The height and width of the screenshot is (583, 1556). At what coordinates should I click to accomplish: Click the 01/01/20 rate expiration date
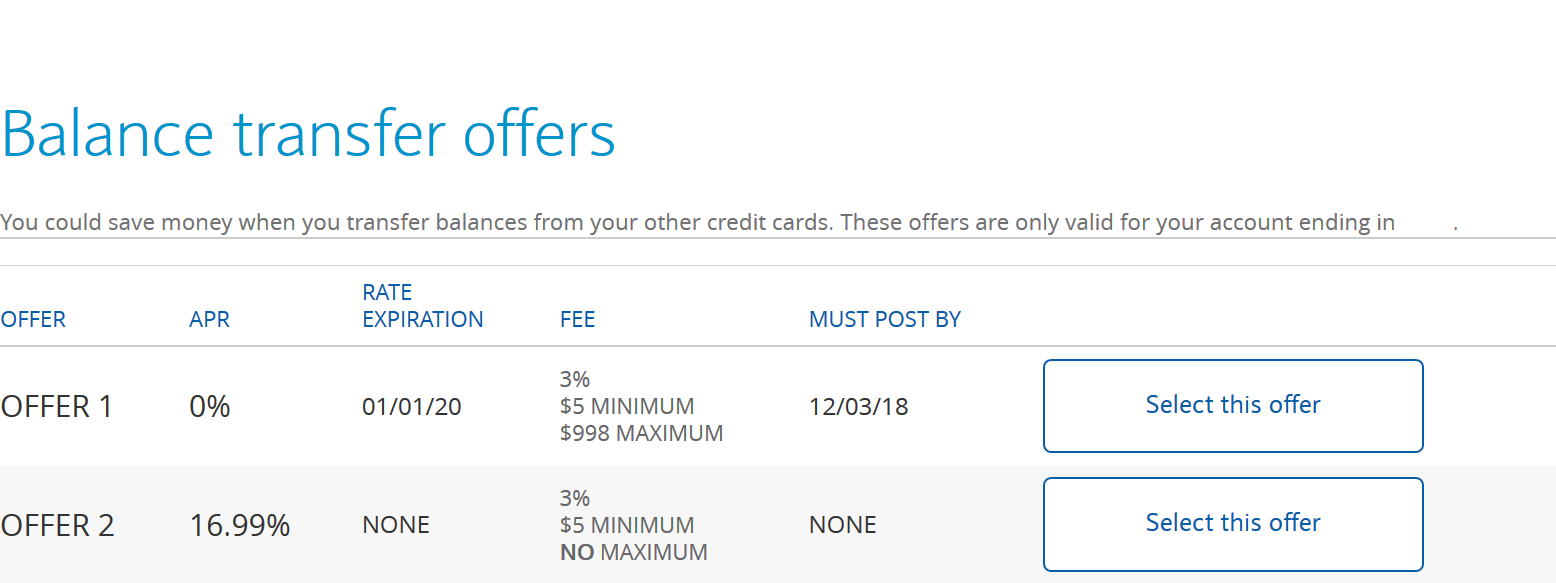pyautogui.click(x=412, y=408)
